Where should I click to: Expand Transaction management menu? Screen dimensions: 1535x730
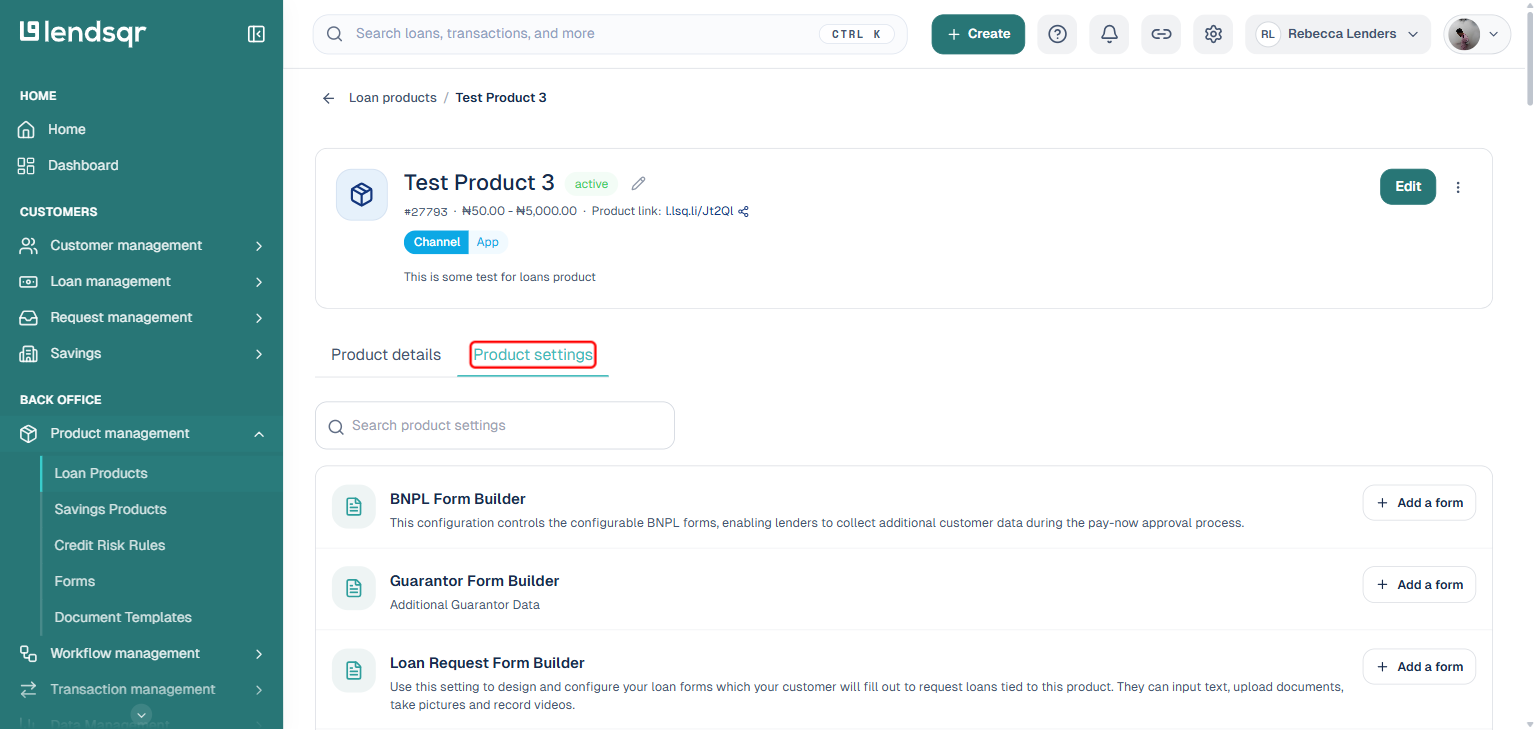pyautogui.click(x=141, y=689)
